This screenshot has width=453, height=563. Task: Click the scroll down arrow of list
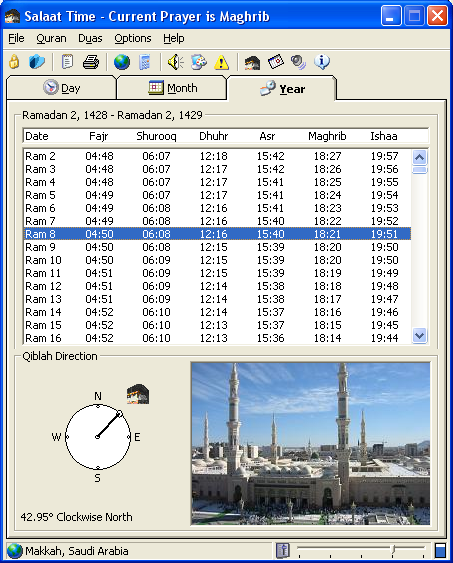tap(419, 336)
